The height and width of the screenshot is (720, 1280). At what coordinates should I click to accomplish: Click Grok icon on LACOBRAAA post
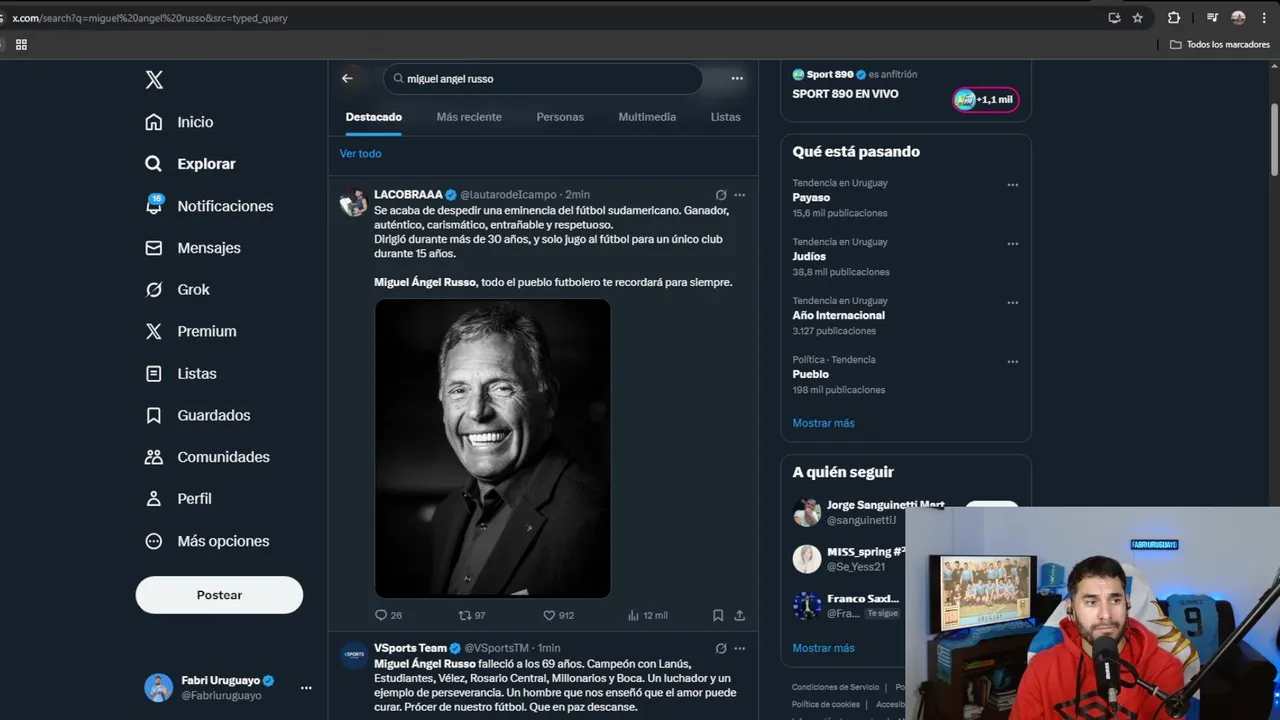pyautogui.click(x=721, y=195)
